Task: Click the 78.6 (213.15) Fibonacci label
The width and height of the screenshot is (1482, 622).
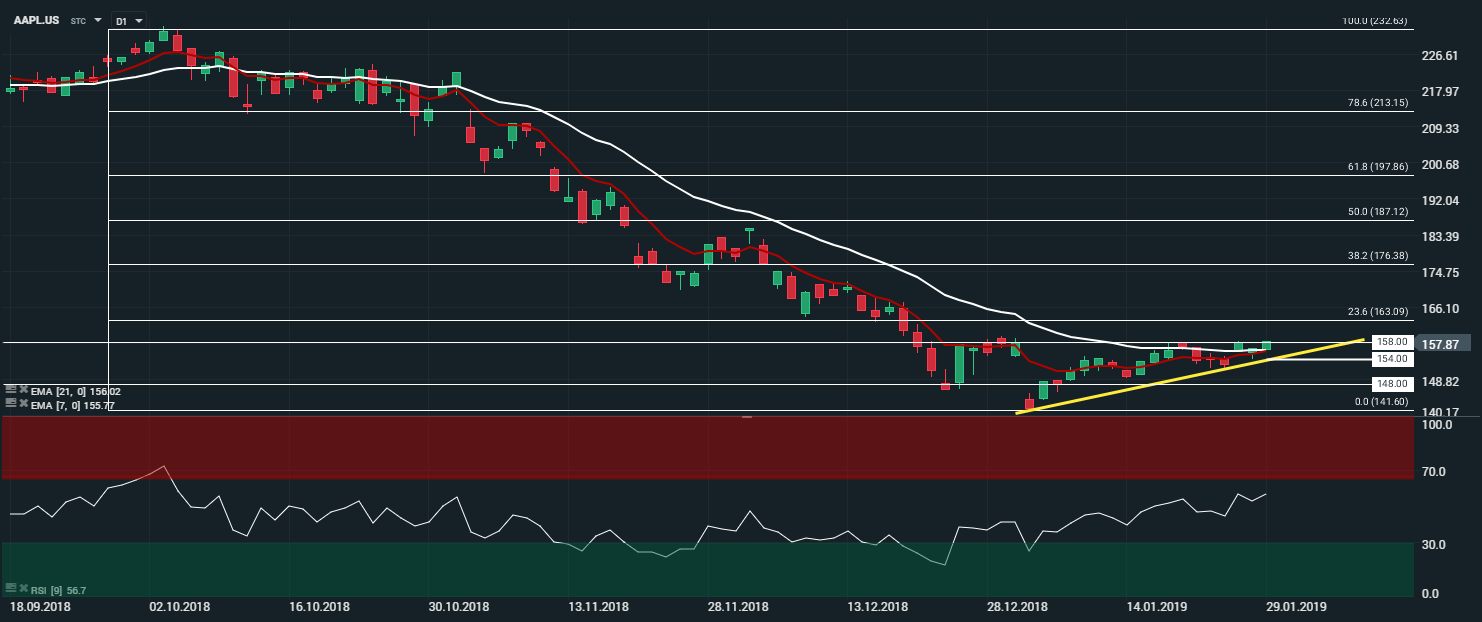Action: [1377, 102]
